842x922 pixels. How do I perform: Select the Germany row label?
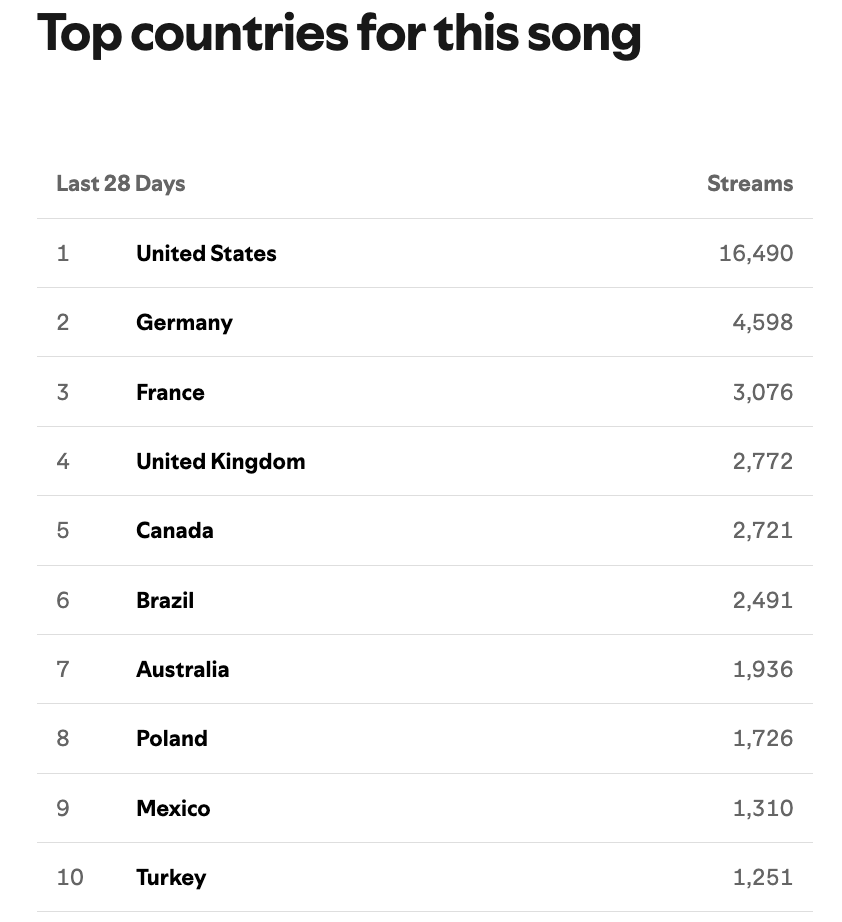pyautogui.click(x=184, y=322)
